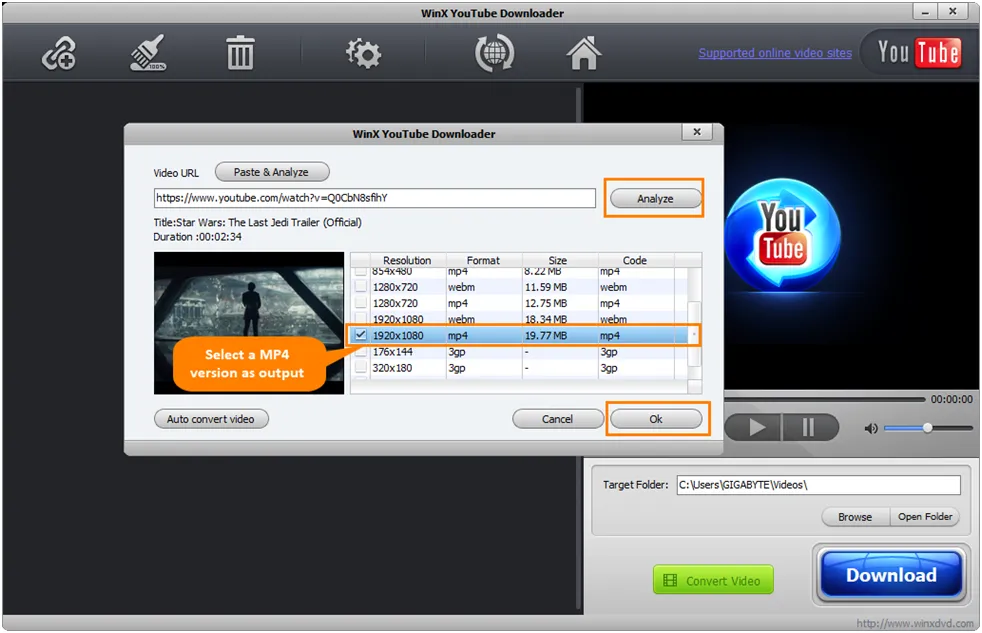Return home using the house icon
Viewport: 982px width, 633px height.
[584, 55]
